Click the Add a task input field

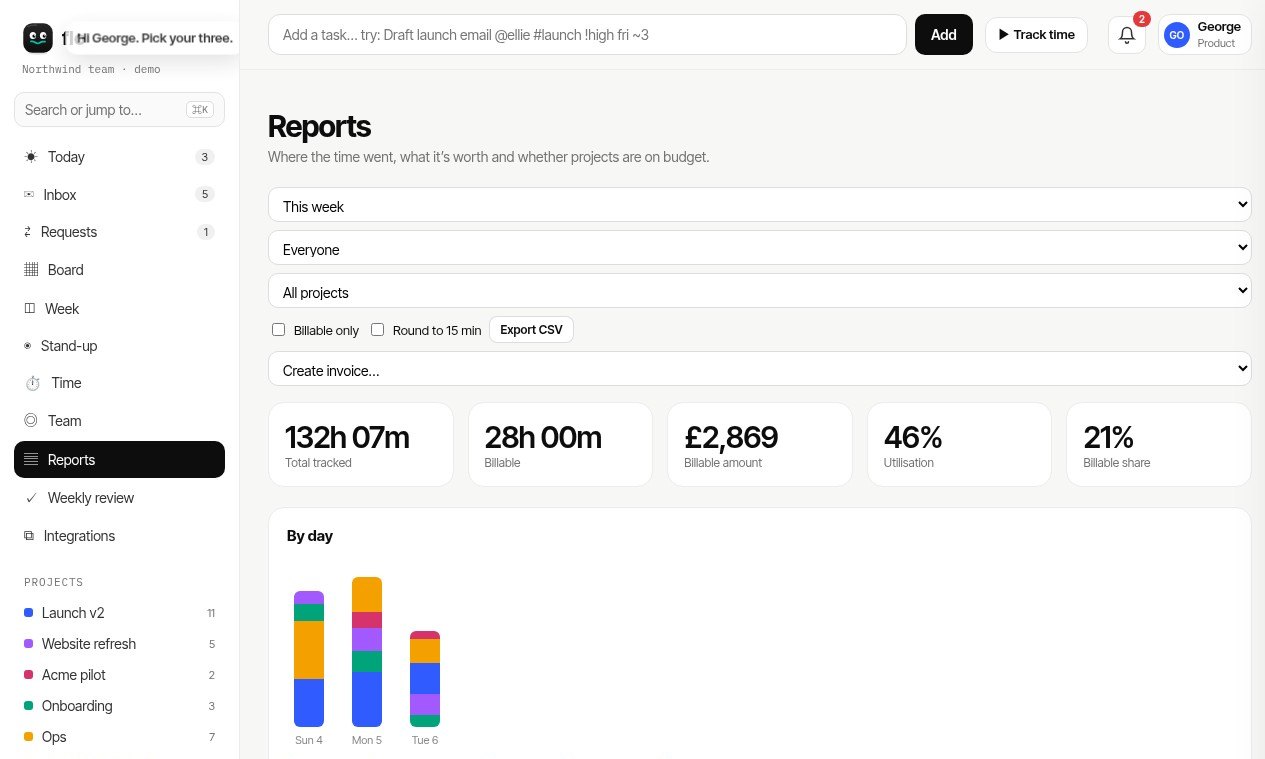tap(587, 35)
